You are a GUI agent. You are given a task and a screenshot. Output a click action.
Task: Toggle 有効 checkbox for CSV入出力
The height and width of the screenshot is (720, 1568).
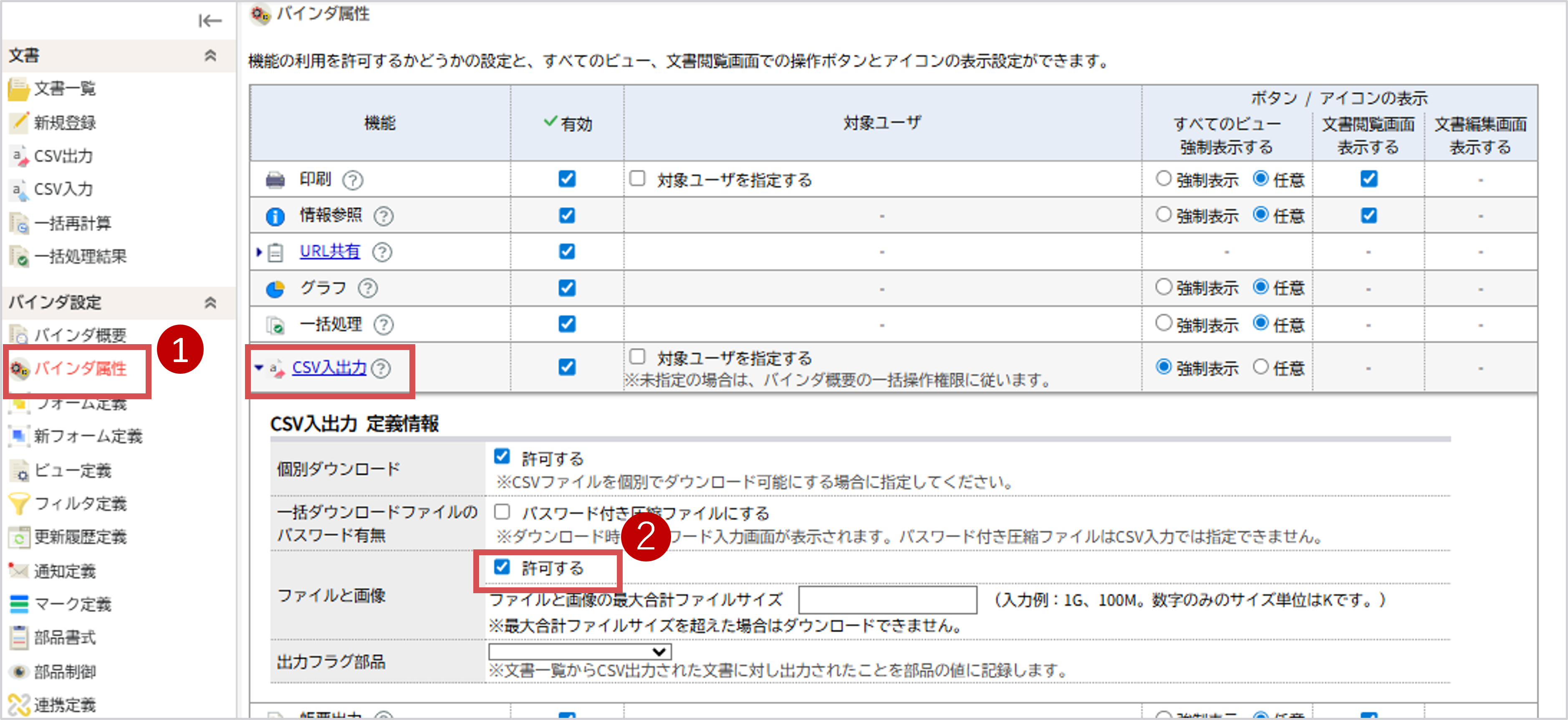point(567,367)
